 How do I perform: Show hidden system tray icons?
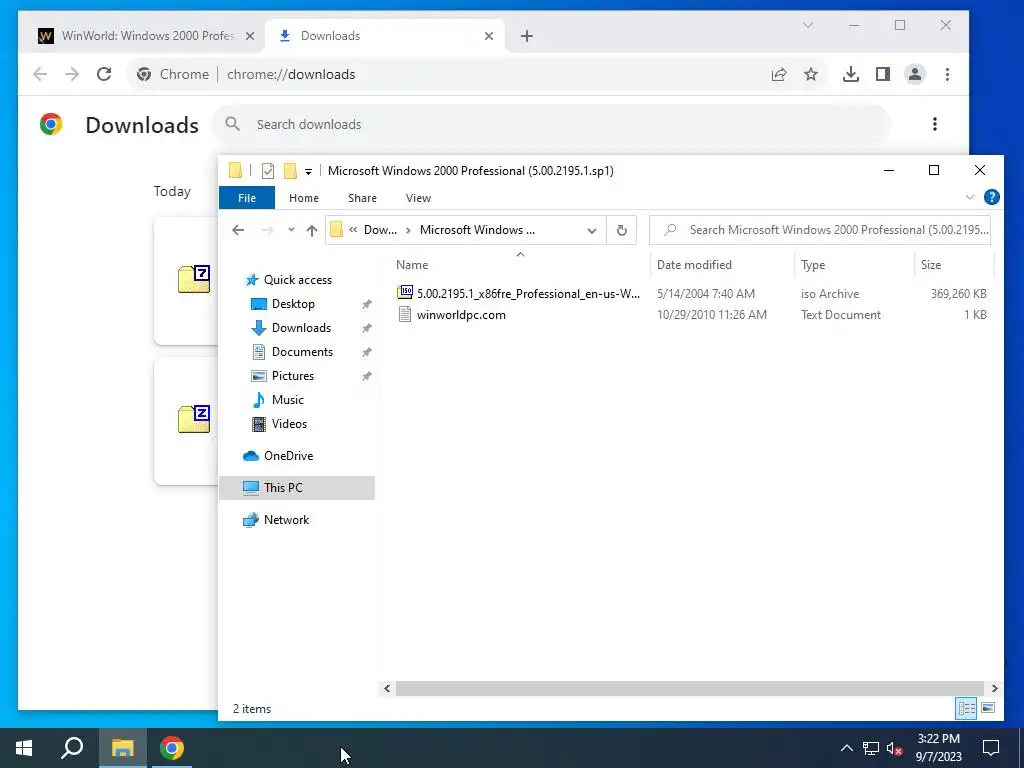click(846, 748)
